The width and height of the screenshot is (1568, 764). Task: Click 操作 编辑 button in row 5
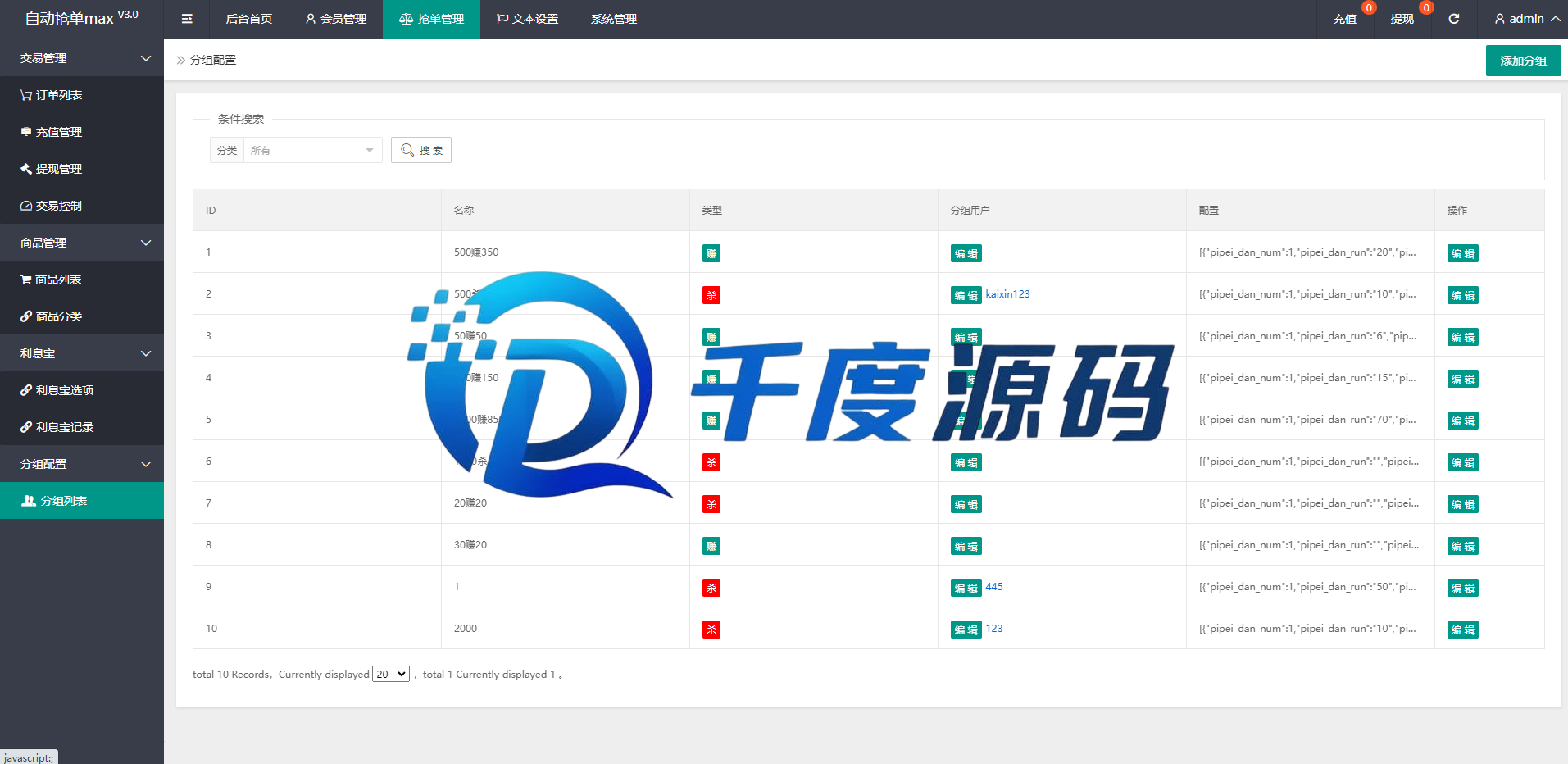point(1463,421)
